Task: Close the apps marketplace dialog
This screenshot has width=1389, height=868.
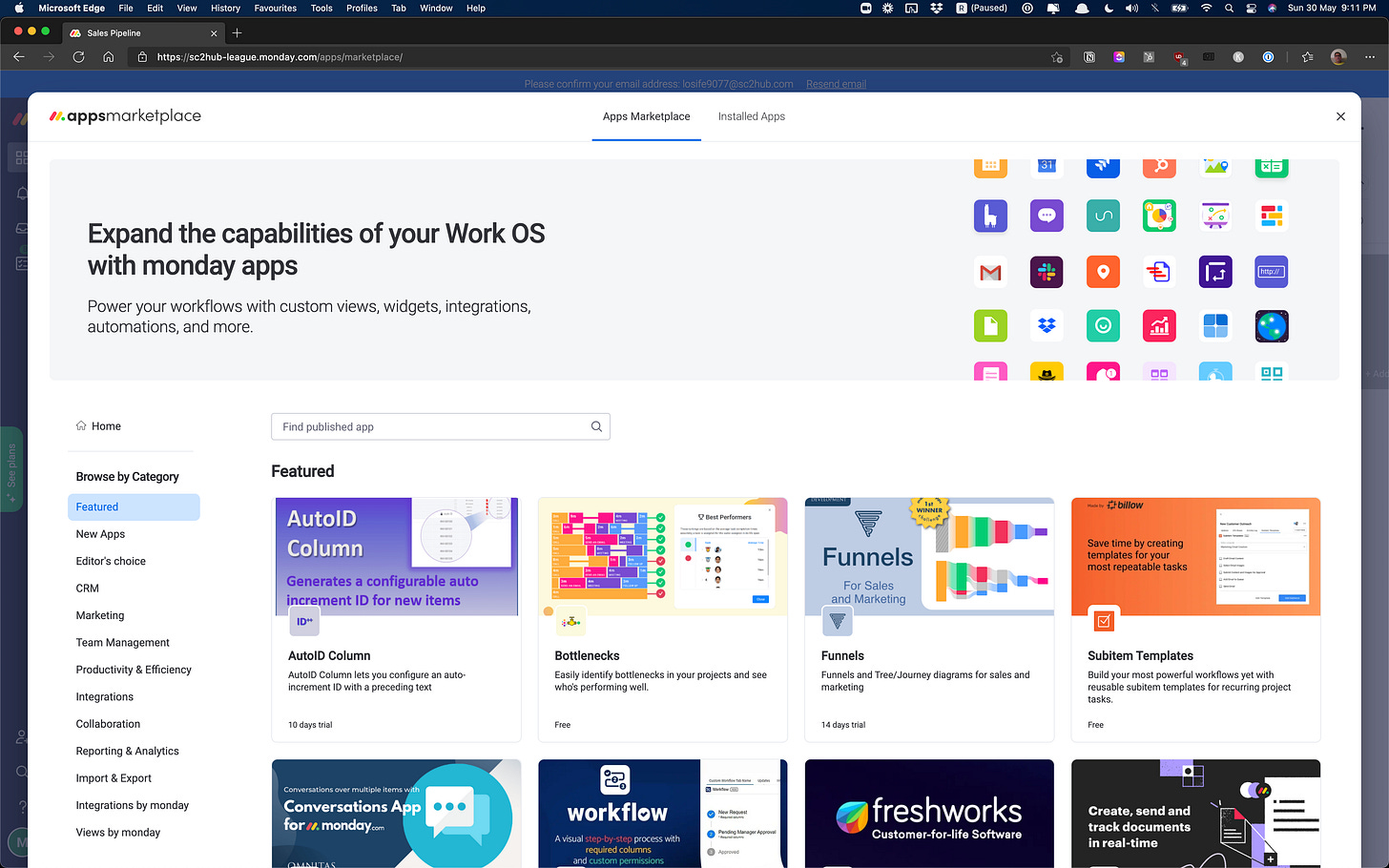Action: [x=1340, y=116]
